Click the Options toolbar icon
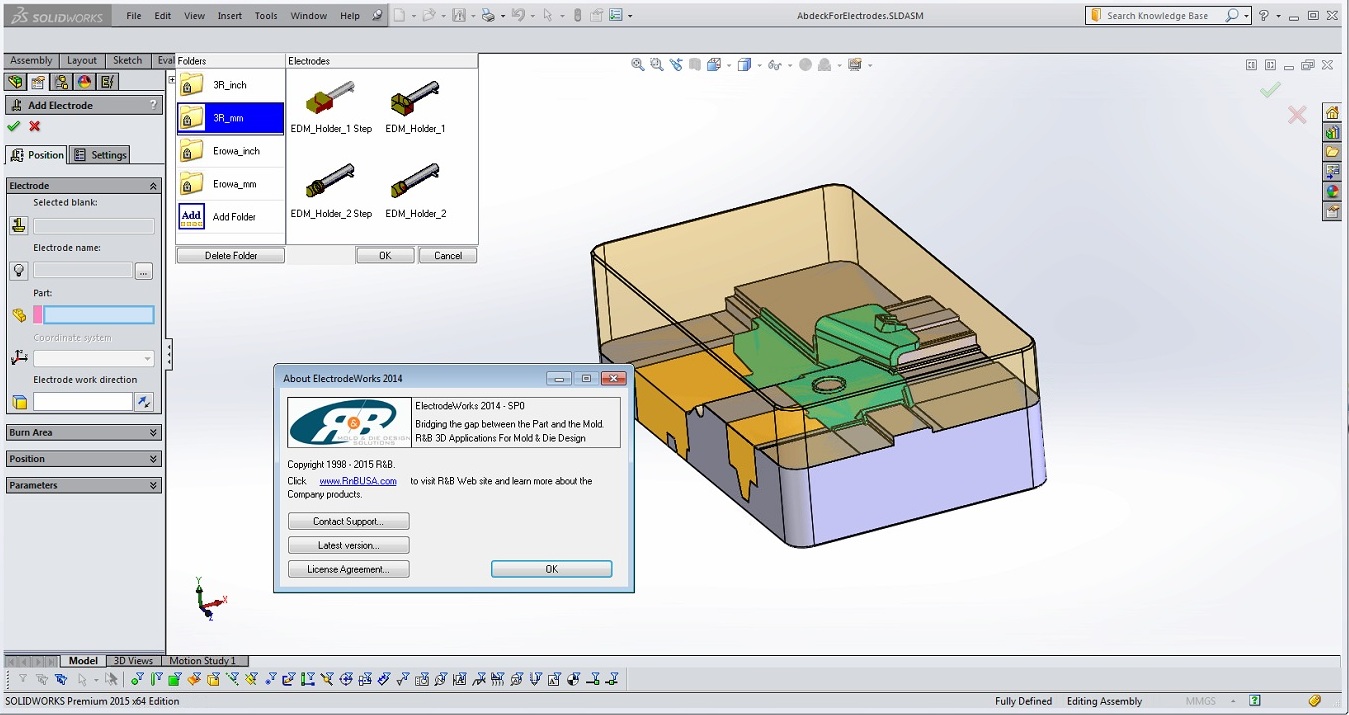This screenshot has height=715, width=1349. [x=615, y=15]
